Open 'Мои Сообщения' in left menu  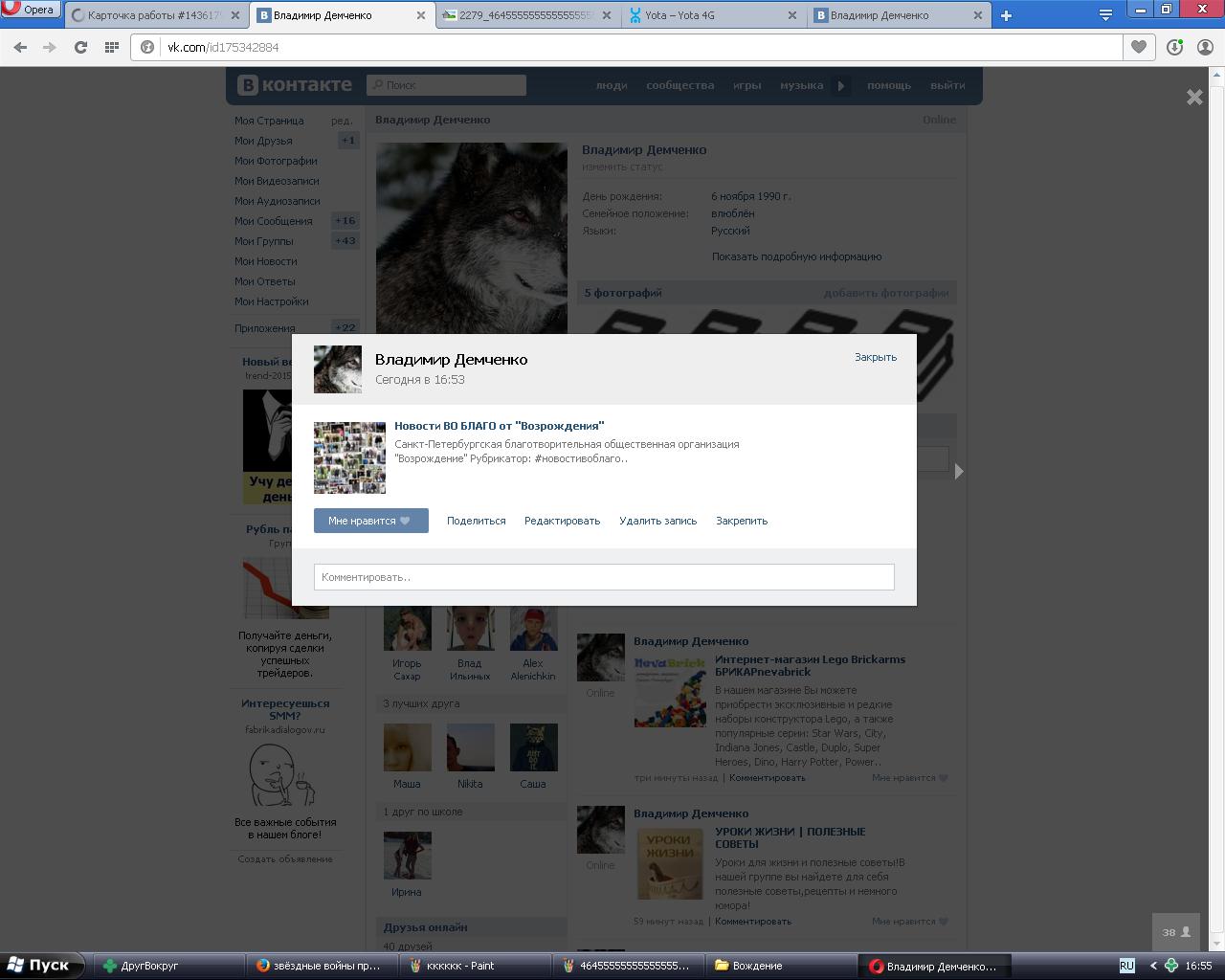273,221
